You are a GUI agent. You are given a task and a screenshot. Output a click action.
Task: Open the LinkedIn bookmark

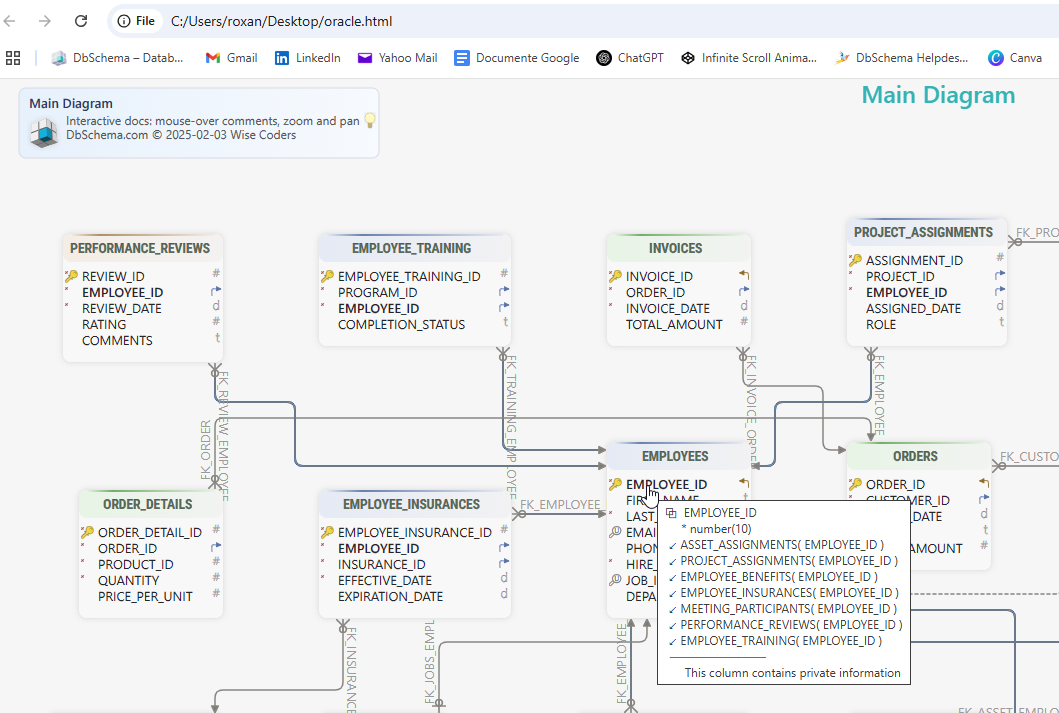click(307, 58)
